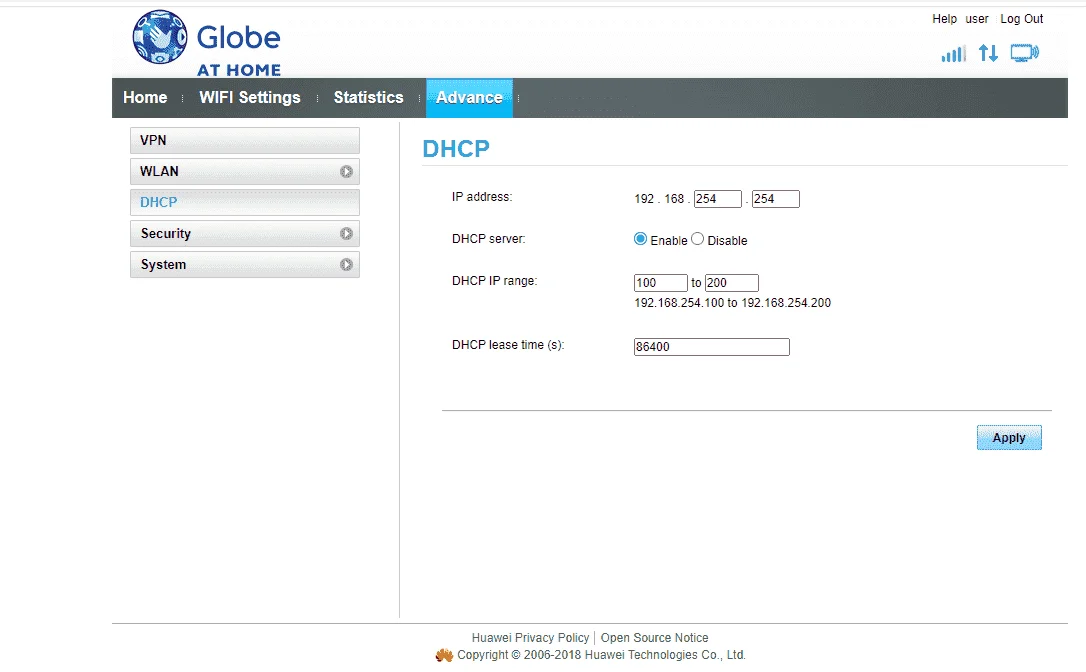Open the Open Source Notice link

655,637
